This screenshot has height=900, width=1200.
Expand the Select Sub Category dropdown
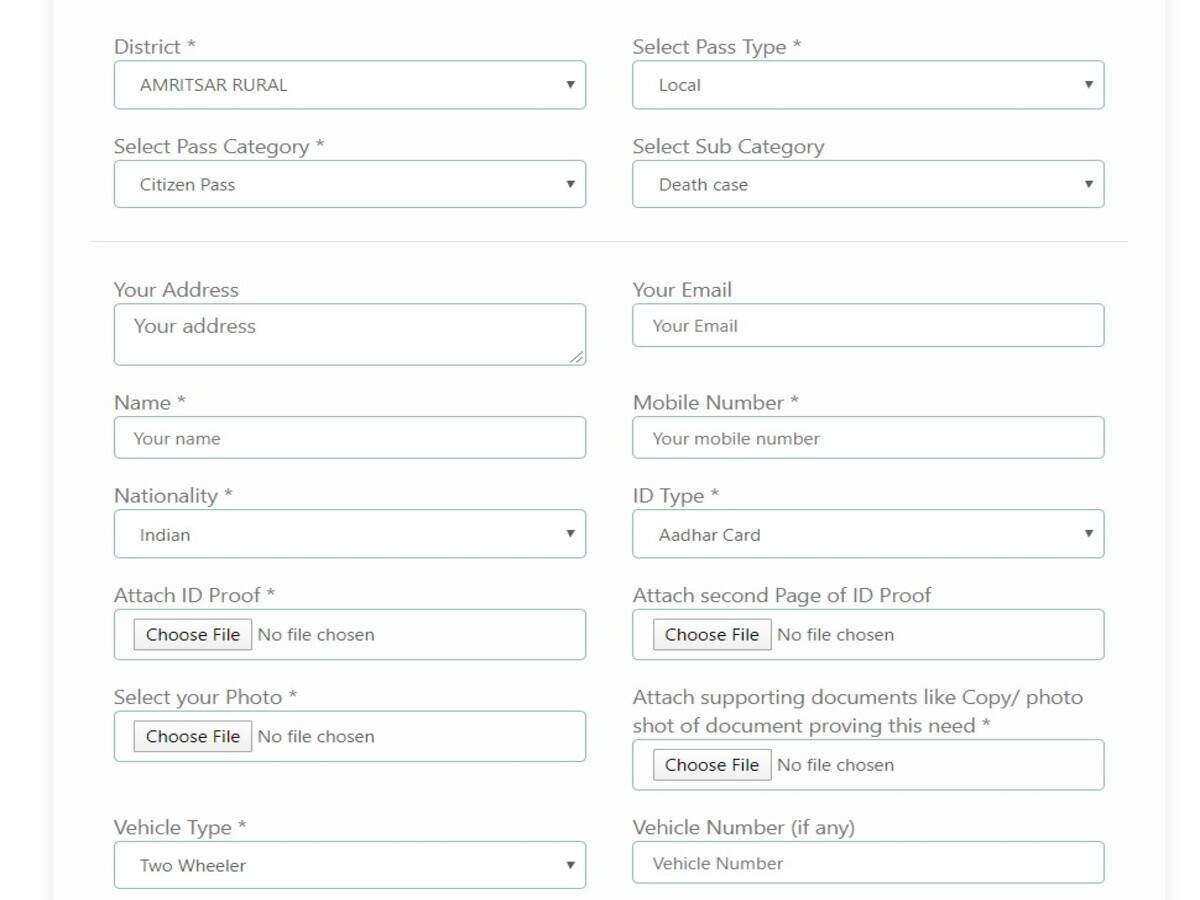pyautogui.click(x=867, y=184)
